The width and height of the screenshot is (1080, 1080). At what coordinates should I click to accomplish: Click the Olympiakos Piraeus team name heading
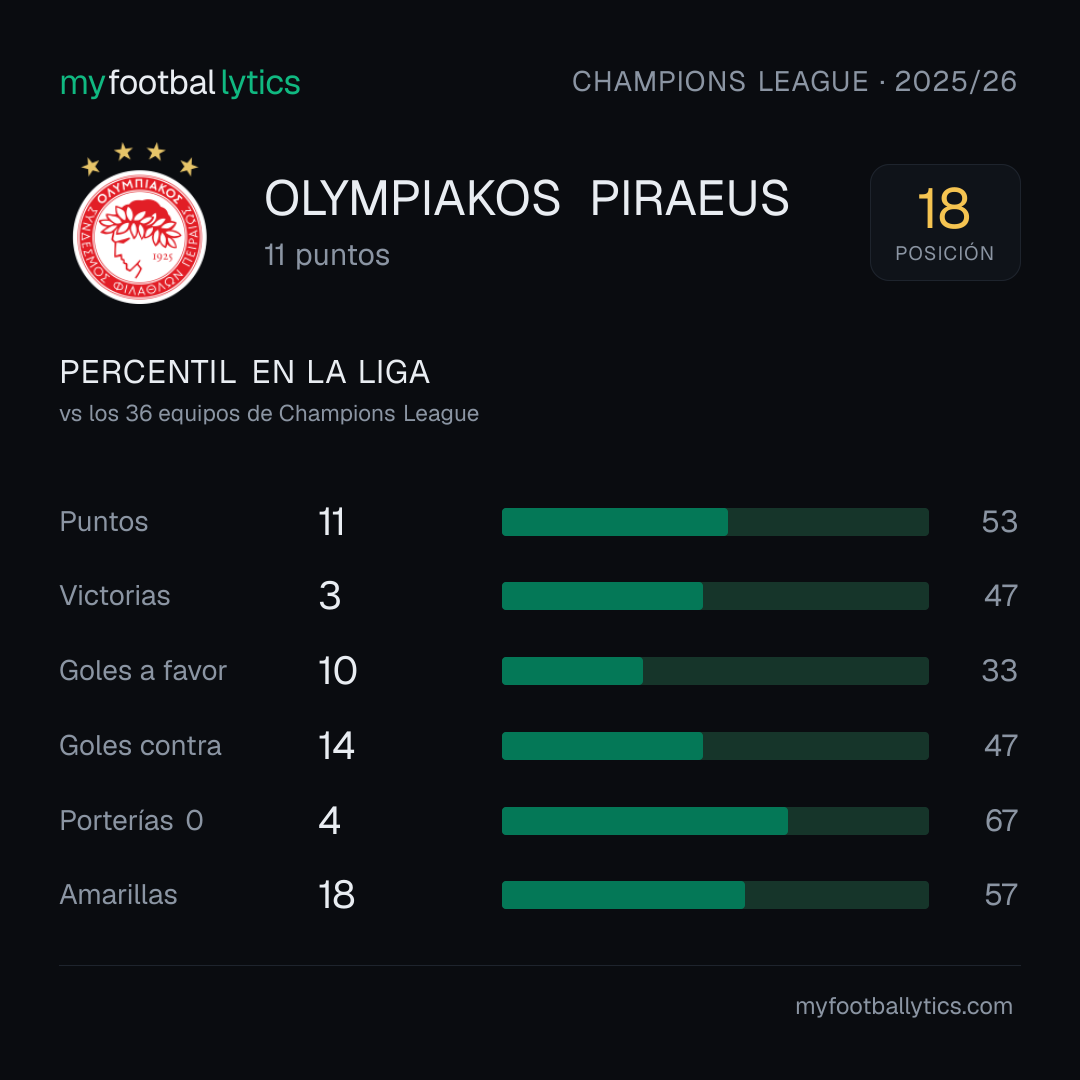[x=526, y=198]
